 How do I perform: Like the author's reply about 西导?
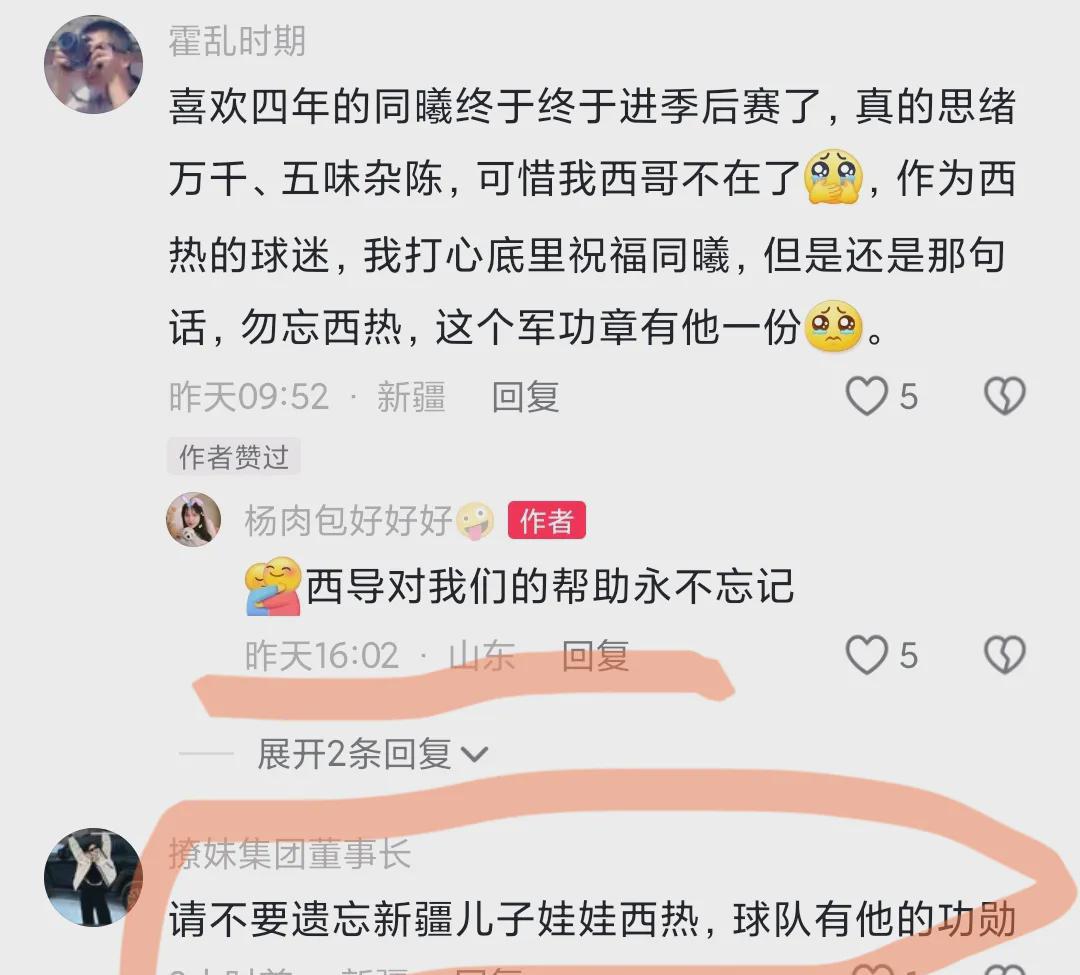pos(866,654)
